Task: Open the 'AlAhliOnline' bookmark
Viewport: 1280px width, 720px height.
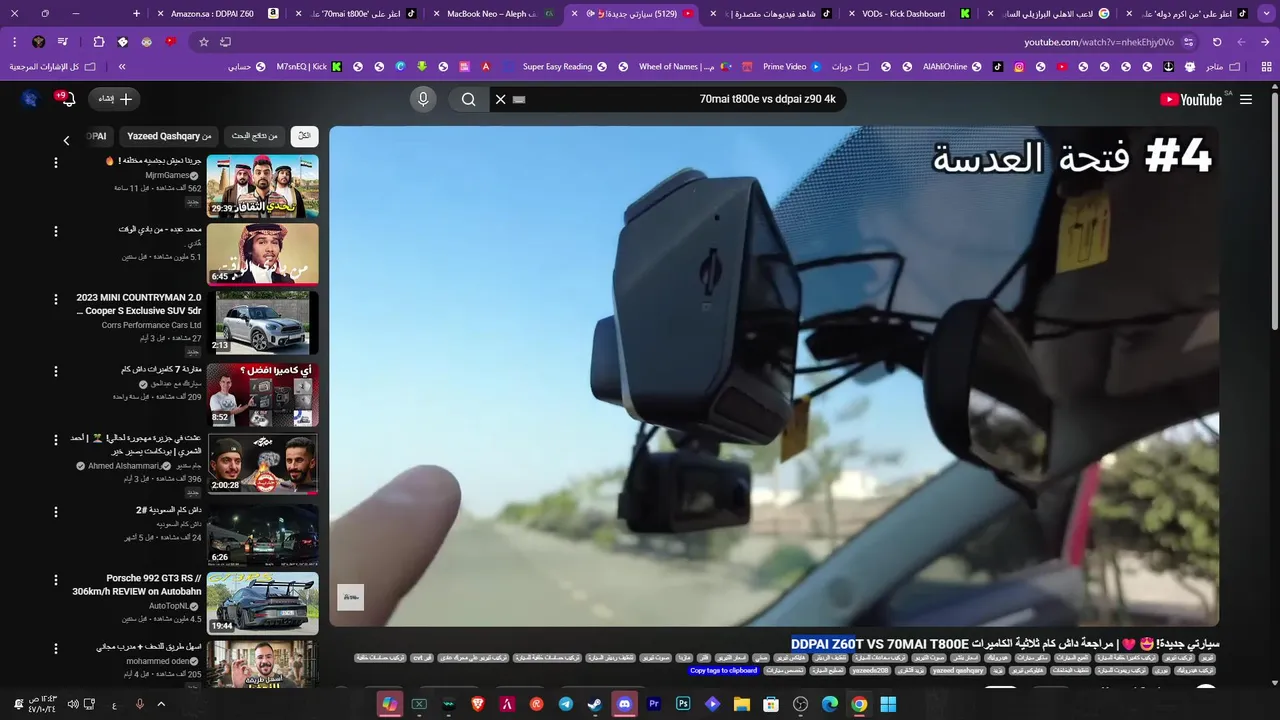Action: click(x=952, y=67)
